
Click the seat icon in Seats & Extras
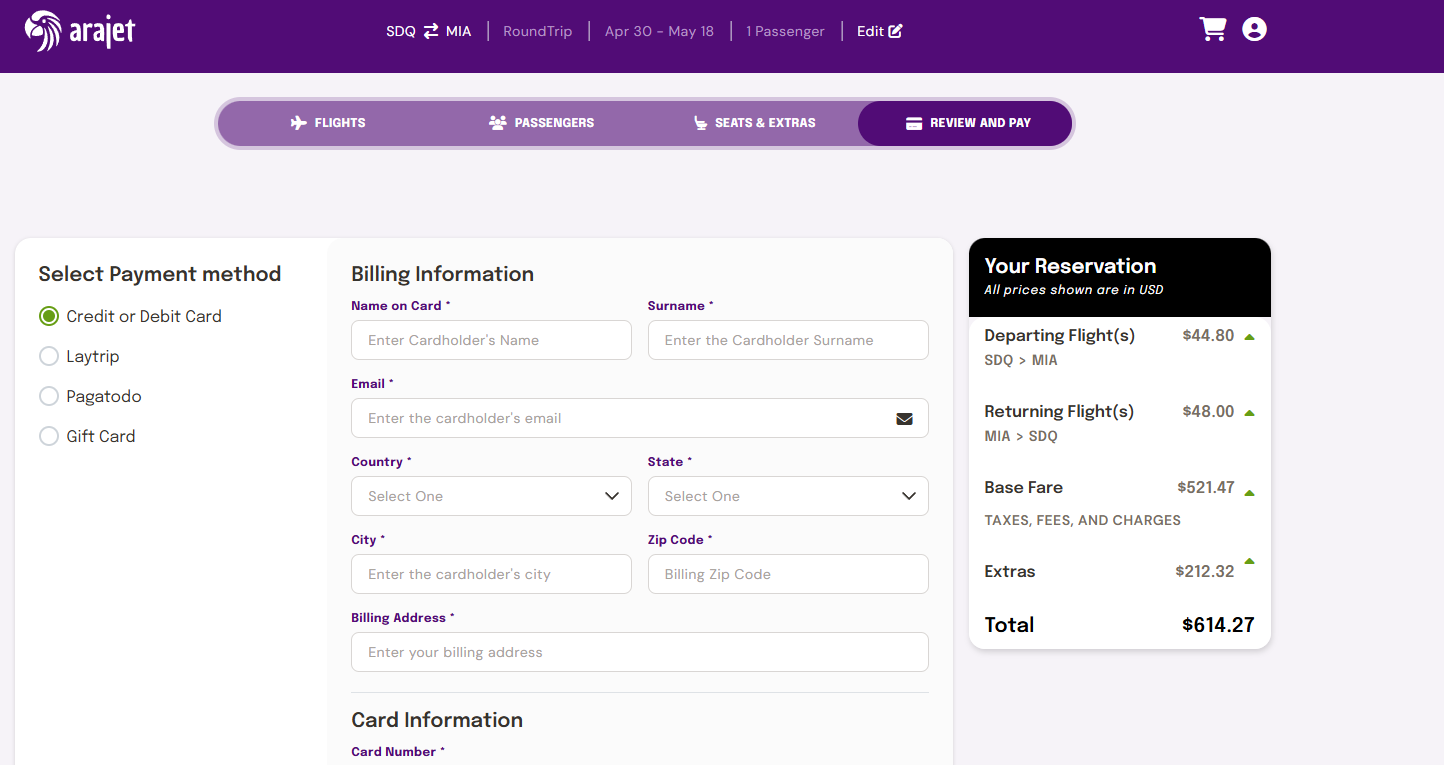[701, 123]
